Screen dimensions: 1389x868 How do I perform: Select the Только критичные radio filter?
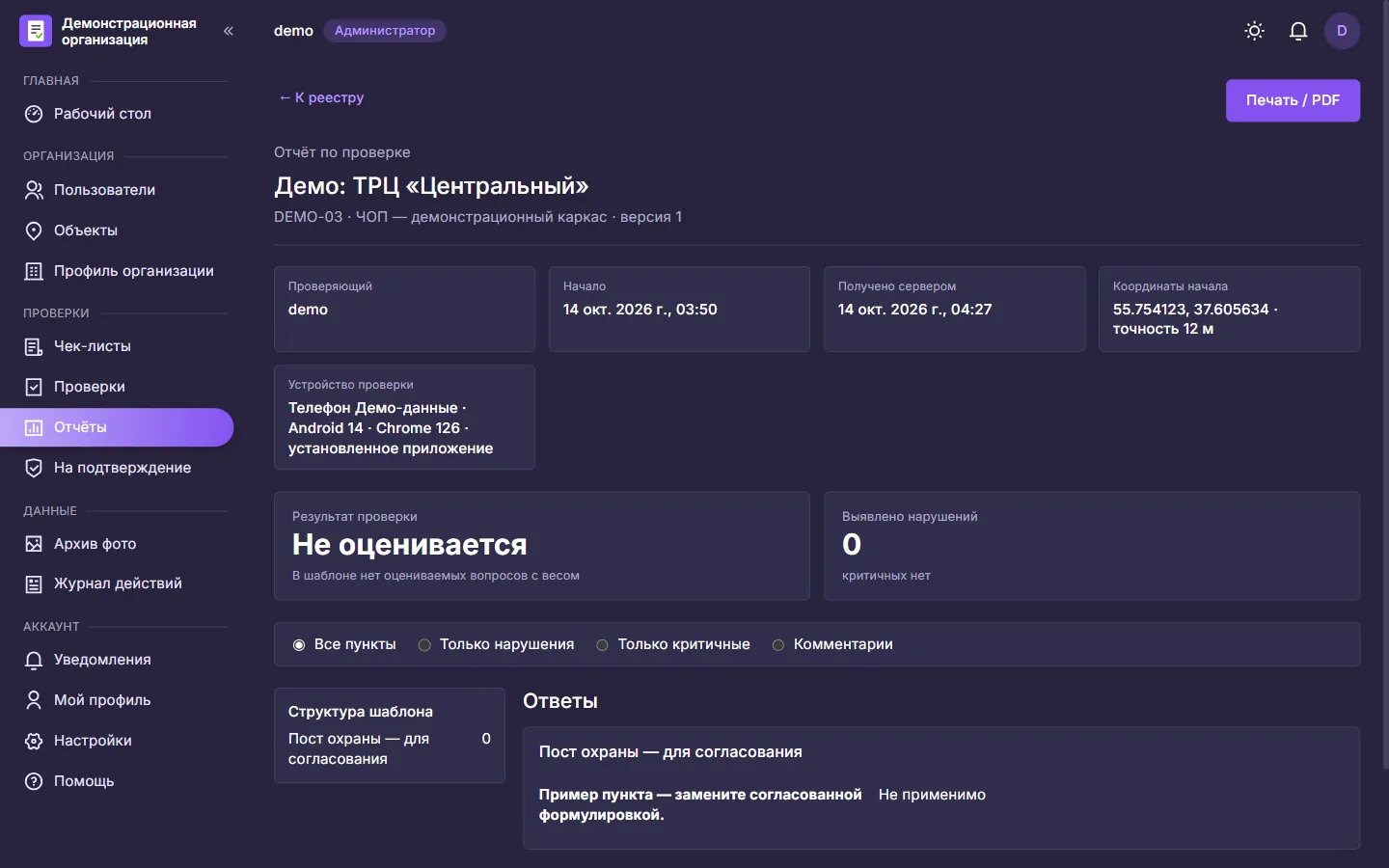pyautogui.click(x=602, y=645)
